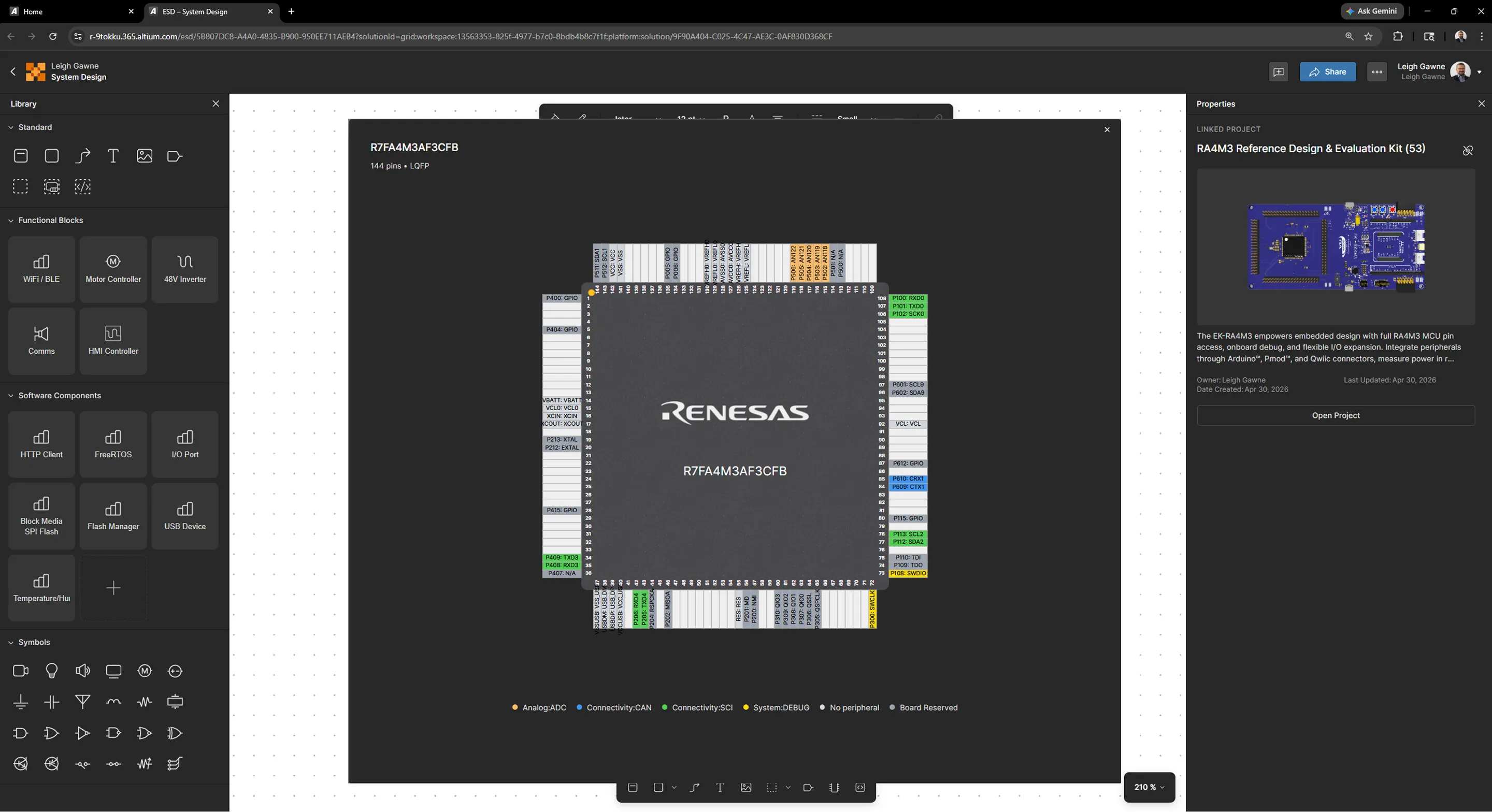The height and width of the screenshot is (812, 1492).
Task: Select the port tag shape in Standard library
Action: pyautogui.click(x=175, y=156)
